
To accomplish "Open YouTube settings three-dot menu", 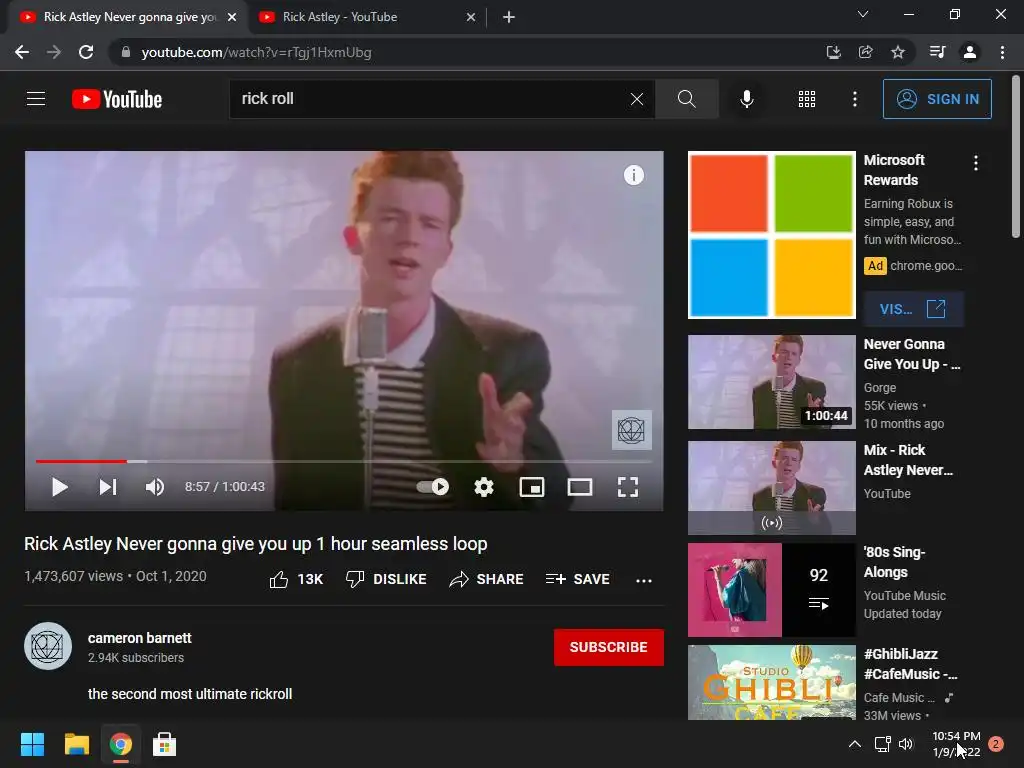I will pyautogui.click(x=855, y=99).
